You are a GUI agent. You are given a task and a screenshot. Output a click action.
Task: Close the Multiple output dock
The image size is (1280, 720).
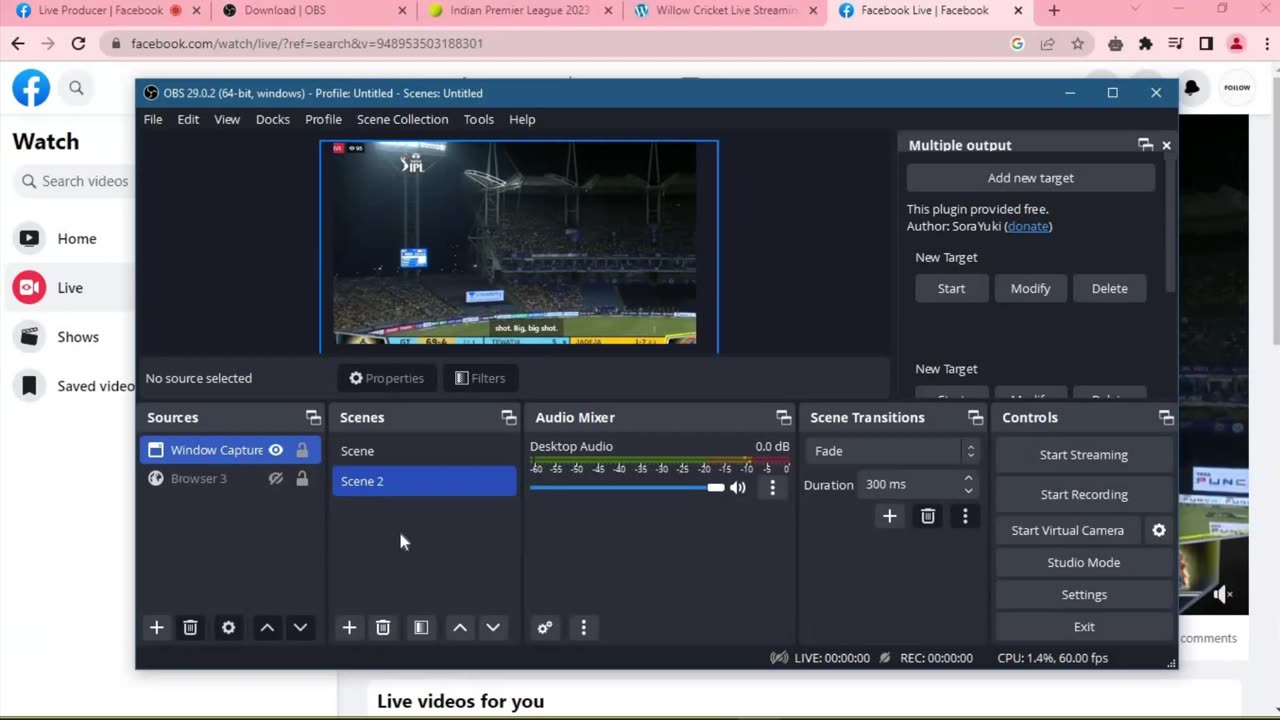click(x=1166, y=145)
